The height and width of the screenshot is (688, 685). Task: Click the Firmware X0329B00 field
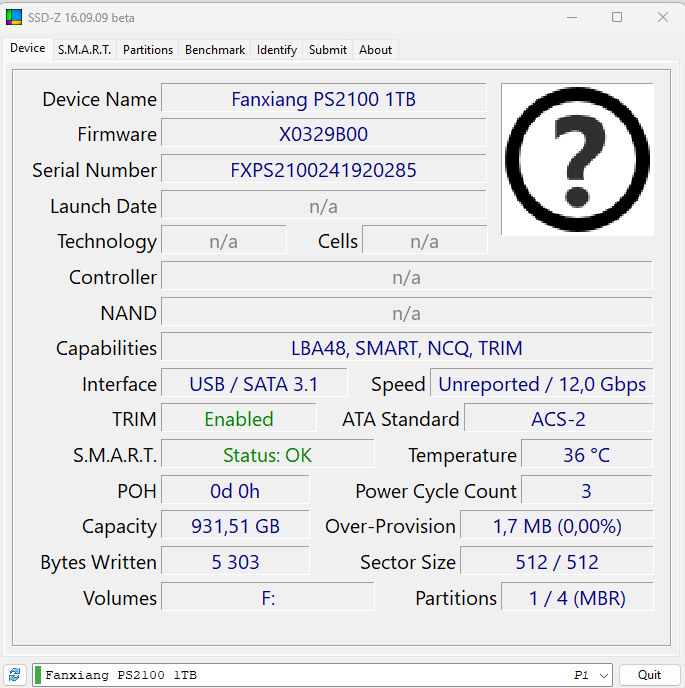[323, 134]
